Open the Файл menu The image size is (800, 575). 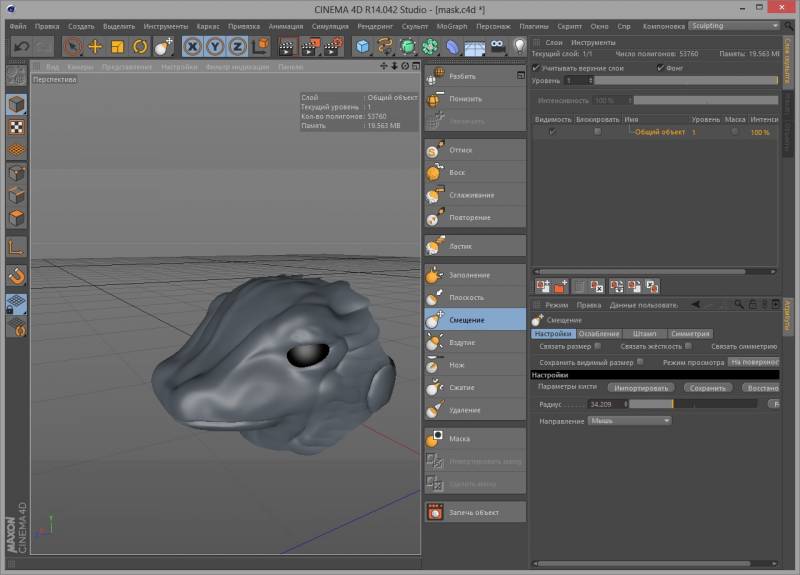coord(18,26)
